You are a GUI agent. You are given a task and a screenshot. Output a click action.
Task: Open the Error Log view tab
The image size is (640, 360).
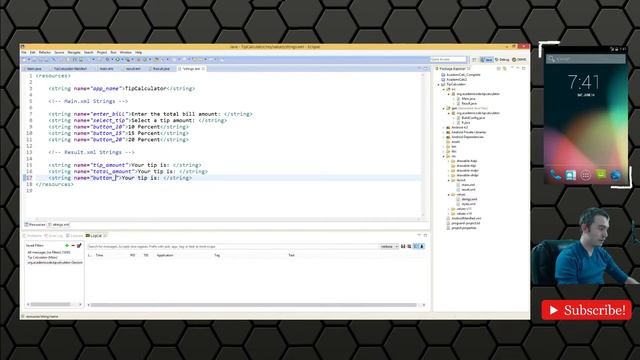(54, 236)
